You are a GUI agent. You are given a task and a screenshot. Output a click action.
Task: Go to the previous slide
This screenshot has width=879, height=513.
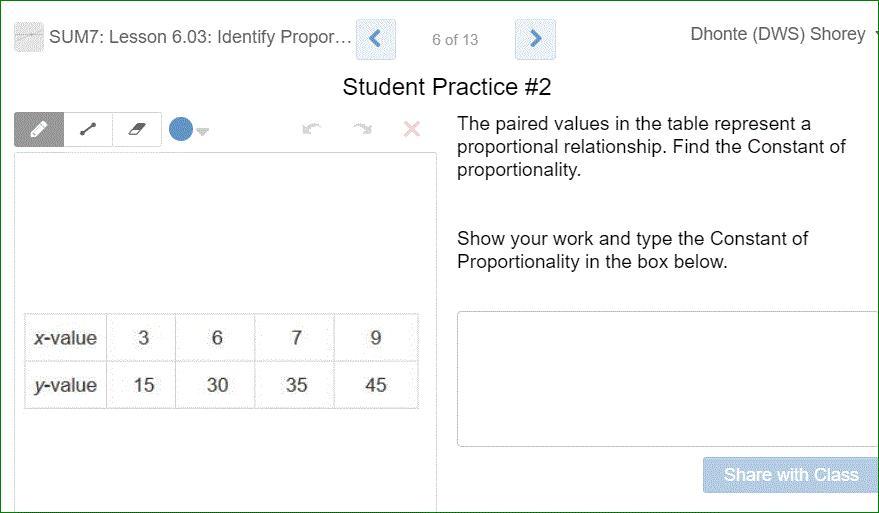[375, 39]
